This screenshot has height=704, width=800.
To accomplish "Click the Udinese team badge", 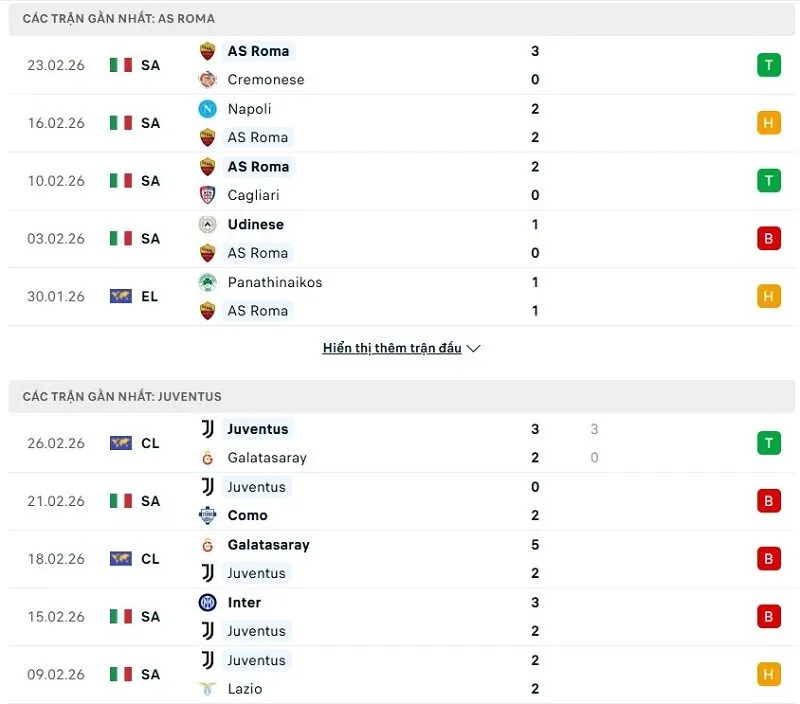I will [208, 224].
